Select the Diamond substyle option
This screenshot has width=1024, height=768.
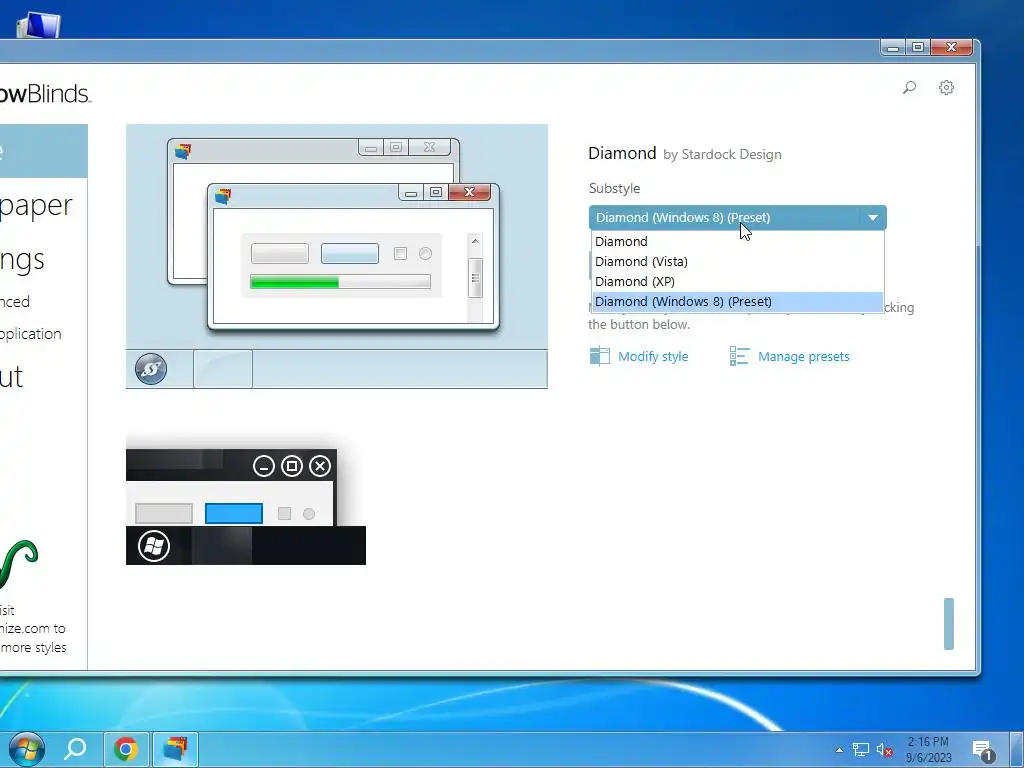[x=737, y=241]
